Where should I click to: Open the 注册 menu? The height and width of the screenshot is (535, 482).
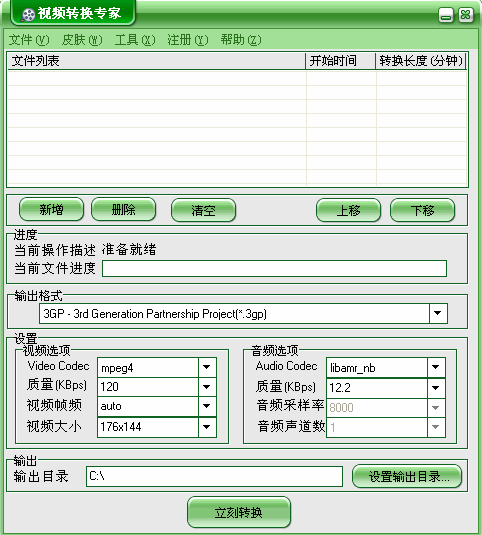point(188,40)
